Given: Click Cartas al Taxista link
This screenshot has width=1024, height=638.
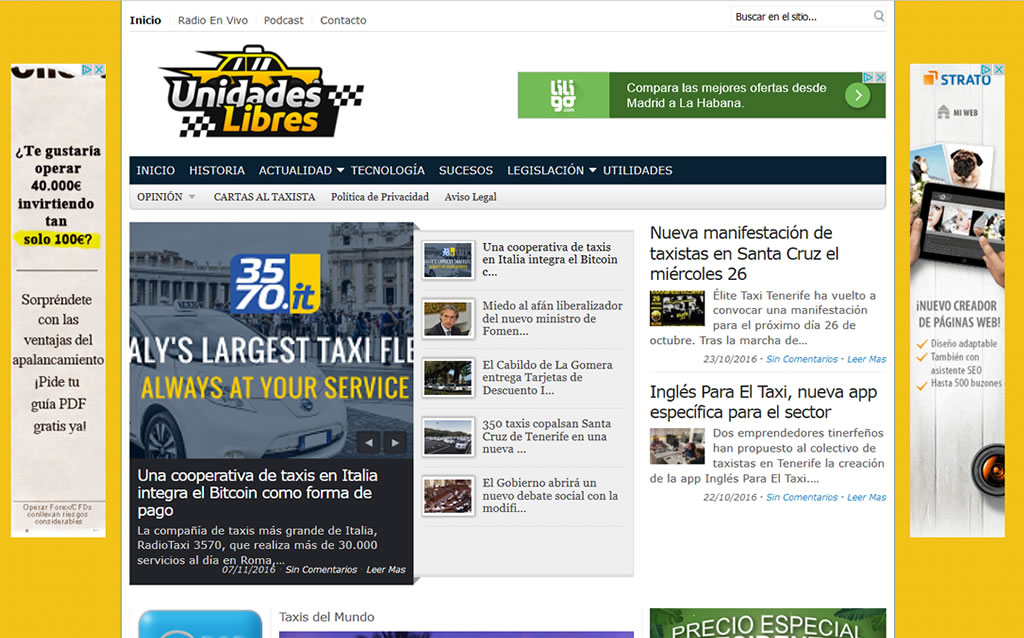Looking at the screenshot, I should click(x=264, y=197).
